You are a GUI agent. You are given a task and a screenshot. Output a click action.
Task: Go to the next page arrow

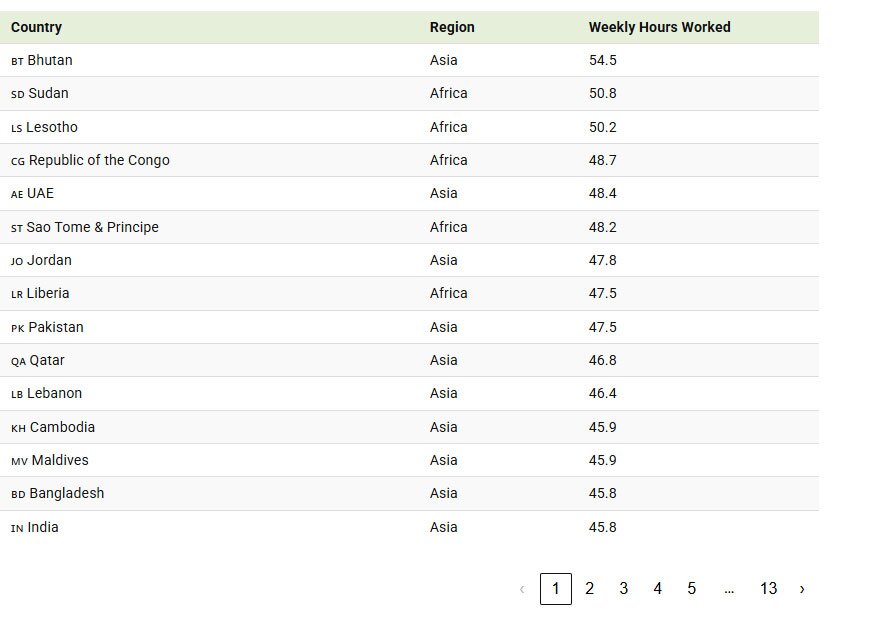[801, 589]
